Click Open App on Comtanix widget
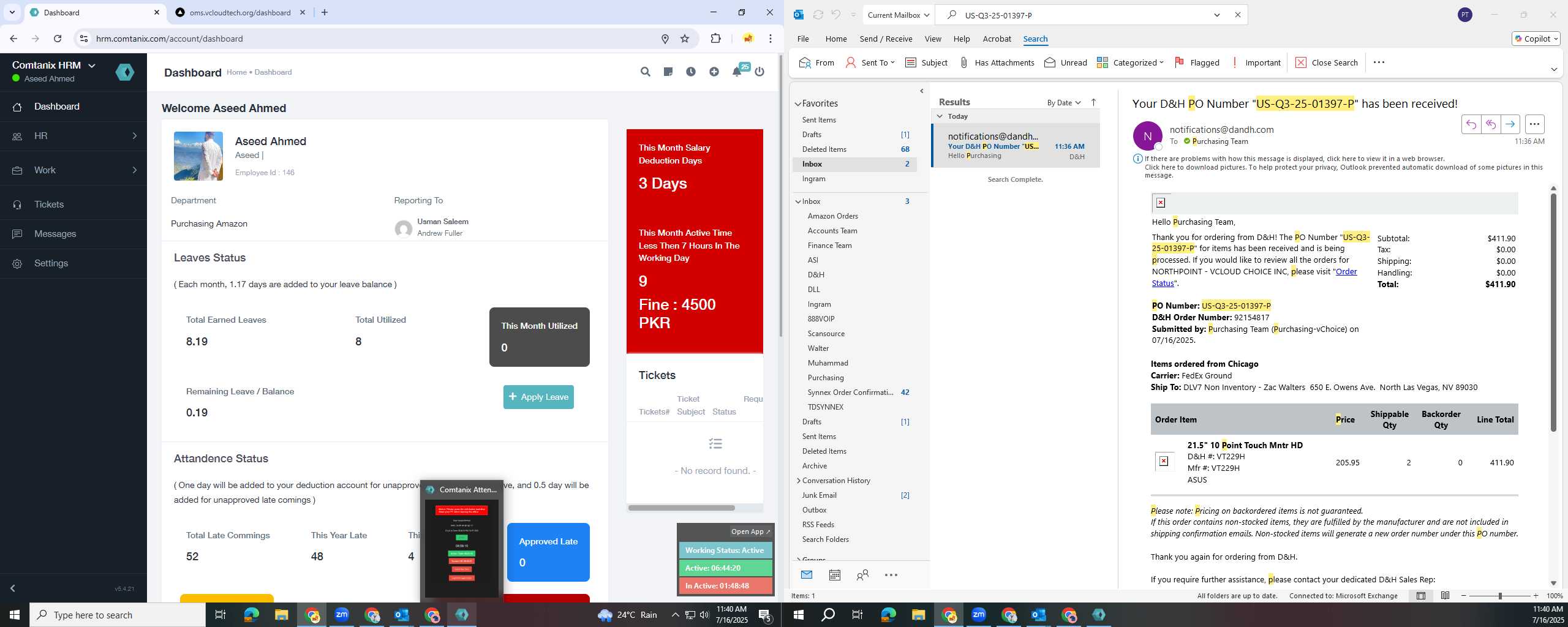Viewport: 1568px width, 627px height. 750,531
